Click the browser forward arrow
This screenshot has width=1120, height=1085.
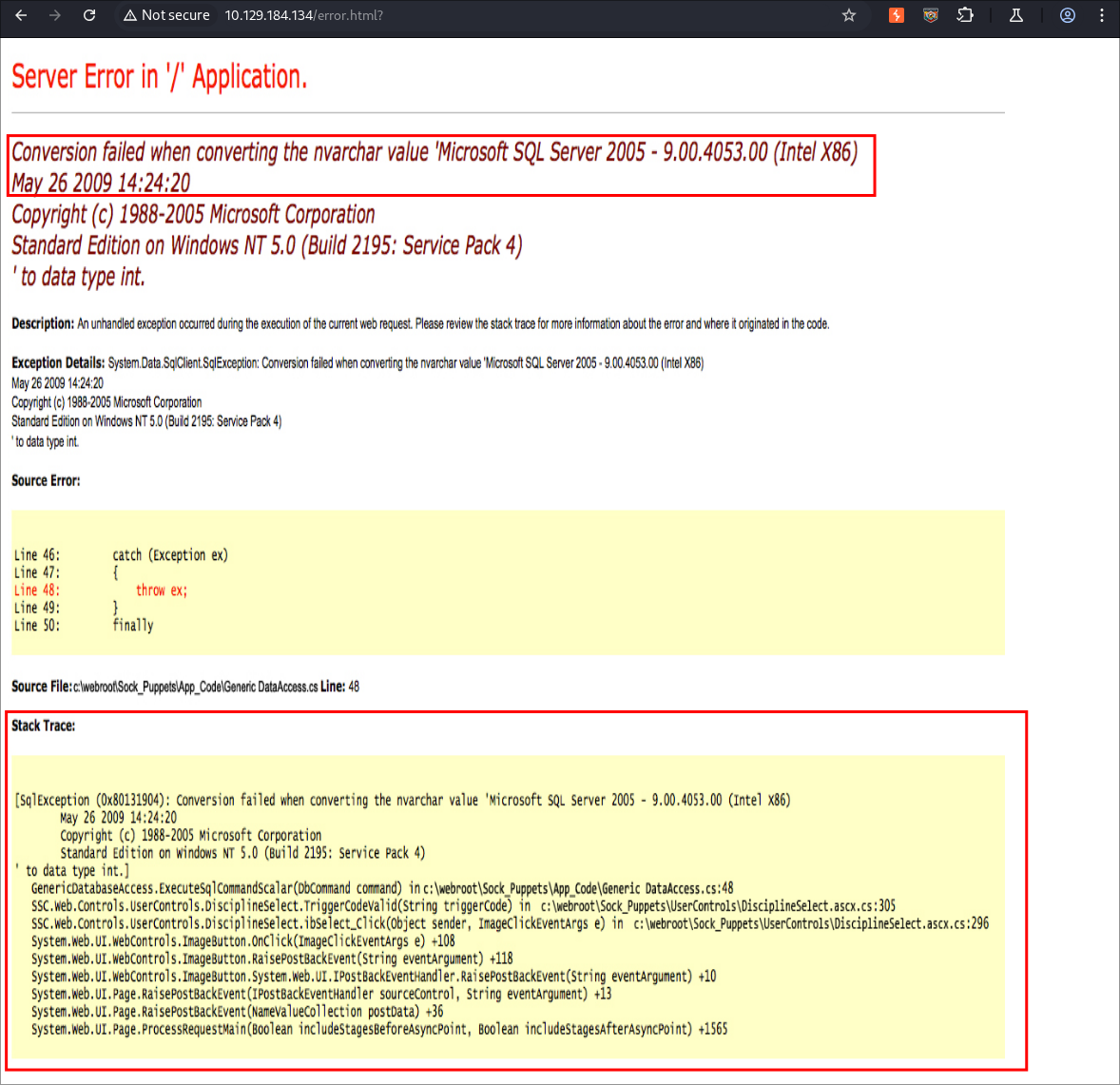tap(55, 15)
